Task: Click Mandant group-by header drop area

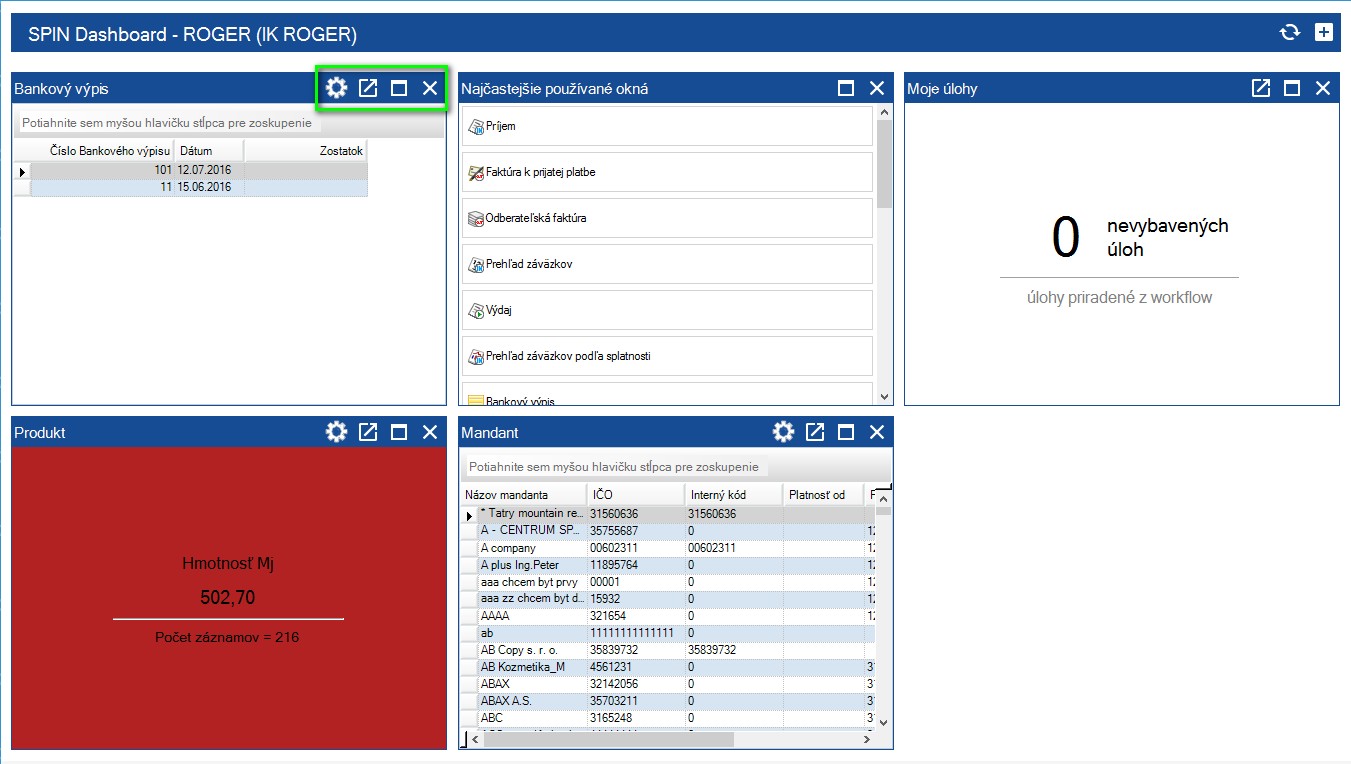Action: (676, 467)
